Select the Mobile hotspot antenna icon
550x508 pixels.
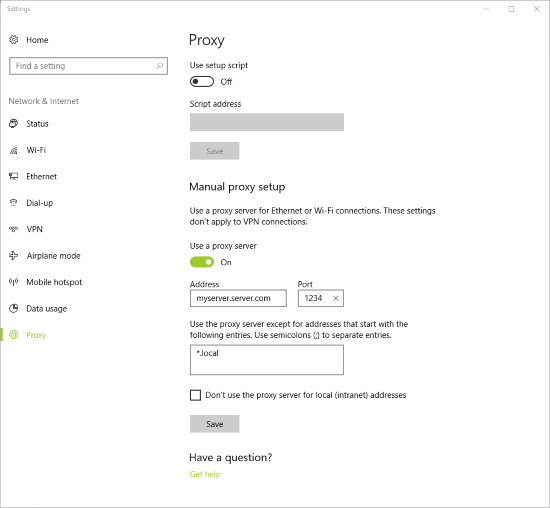[x=14, y=282]
